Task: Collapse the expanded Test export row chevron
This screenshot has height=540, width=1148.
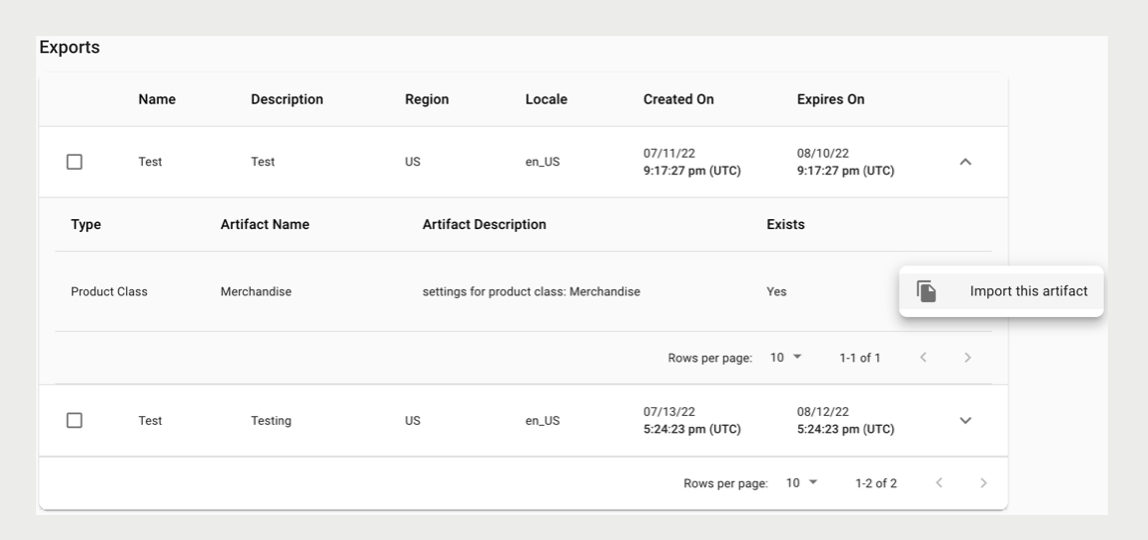Action: 966,162
